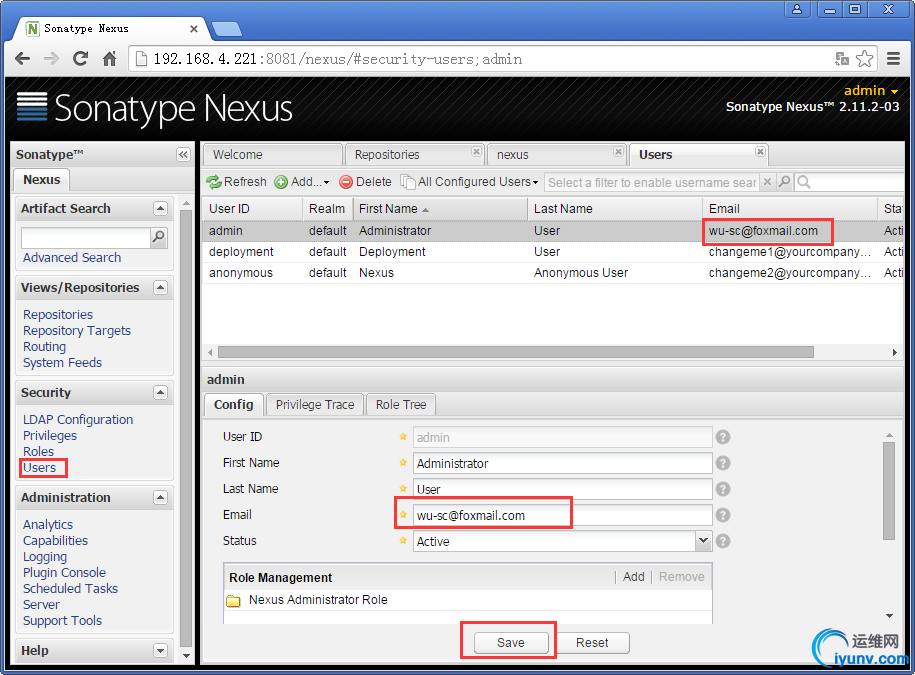Screen dimensions: 915x675
Task: Collapse the Sonatype side panel
Action: (x=183, y=155)
